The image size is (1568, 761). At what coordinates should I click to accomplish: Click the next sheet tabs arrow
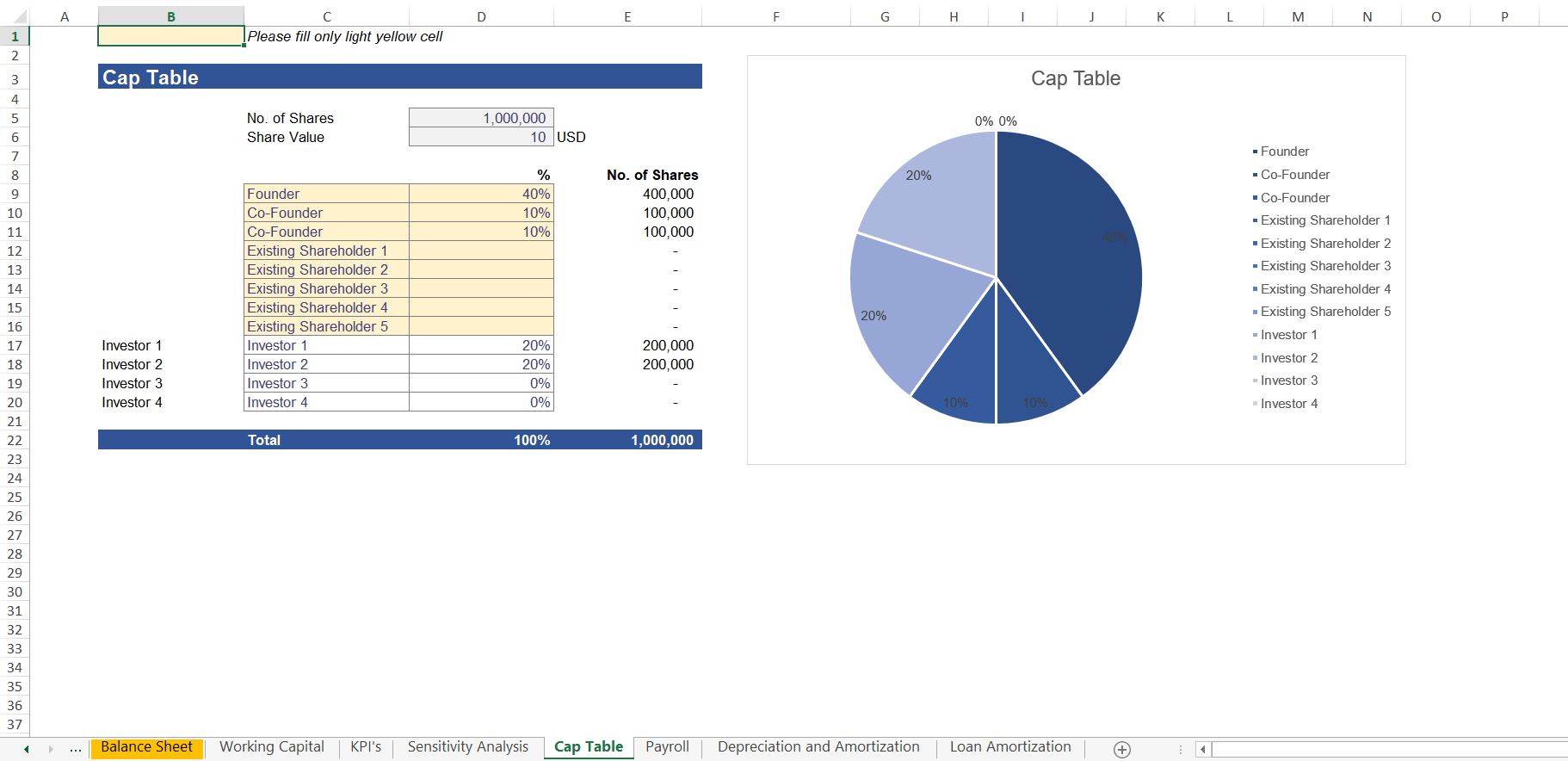(x=51, y=749)
